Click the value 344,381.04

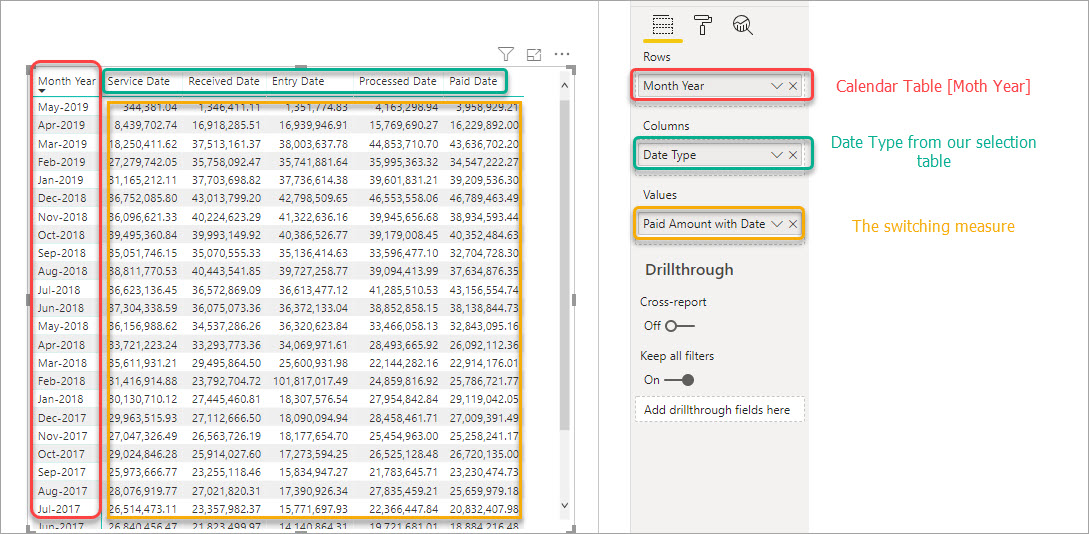149,108
